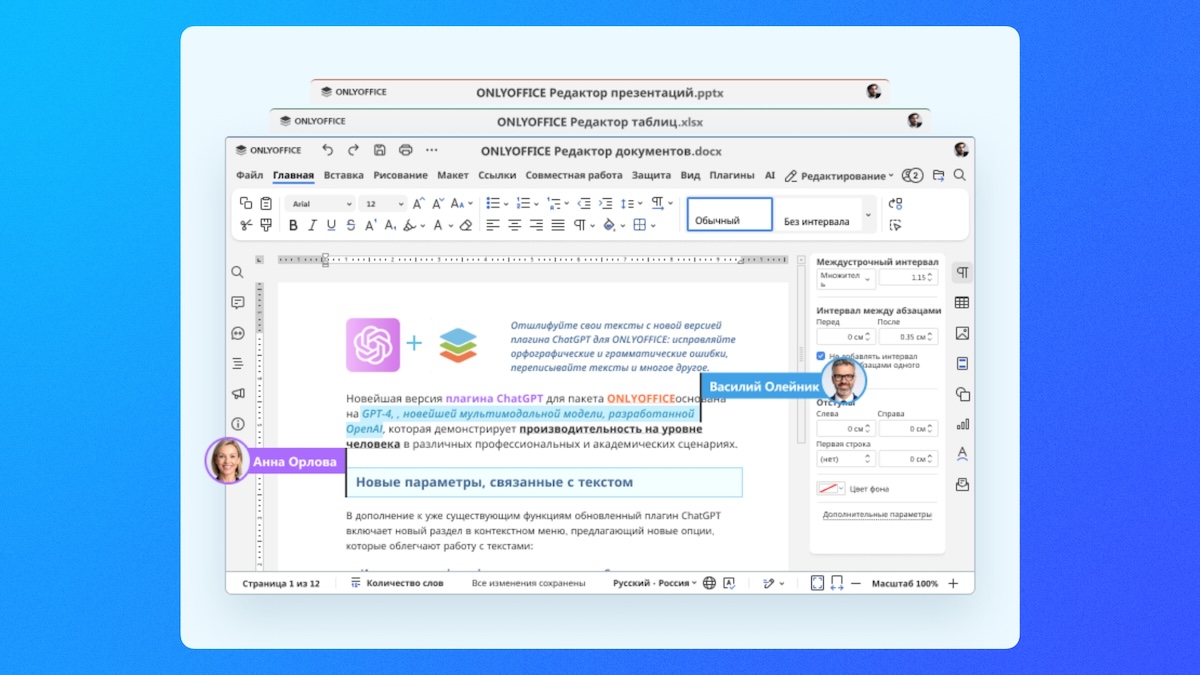Save the document with the floppy disk icon
1200x675 pixels.
click(380, 150)
